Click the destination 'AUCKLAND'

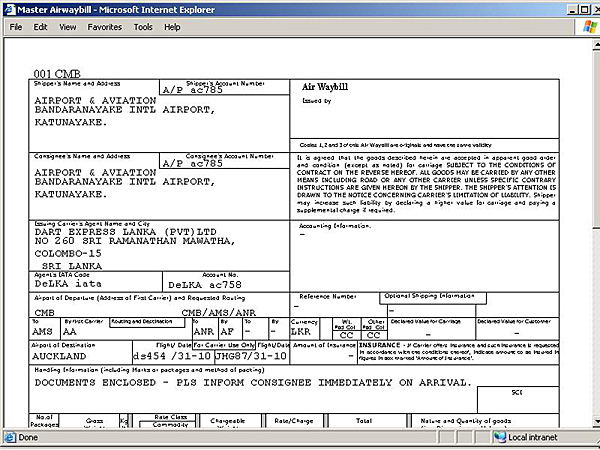[59, 356]
